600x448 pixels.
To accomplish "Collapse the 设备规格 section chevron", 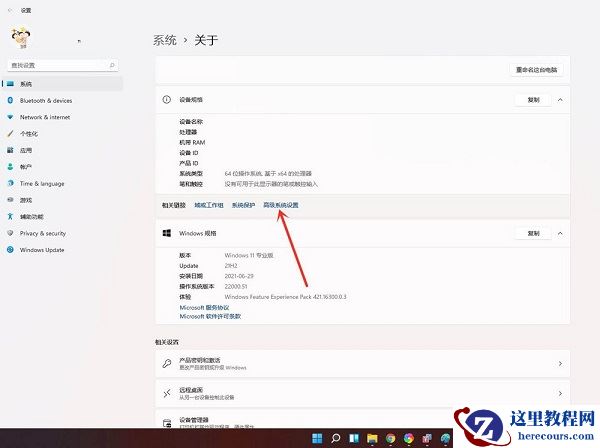I will [560, 100].
